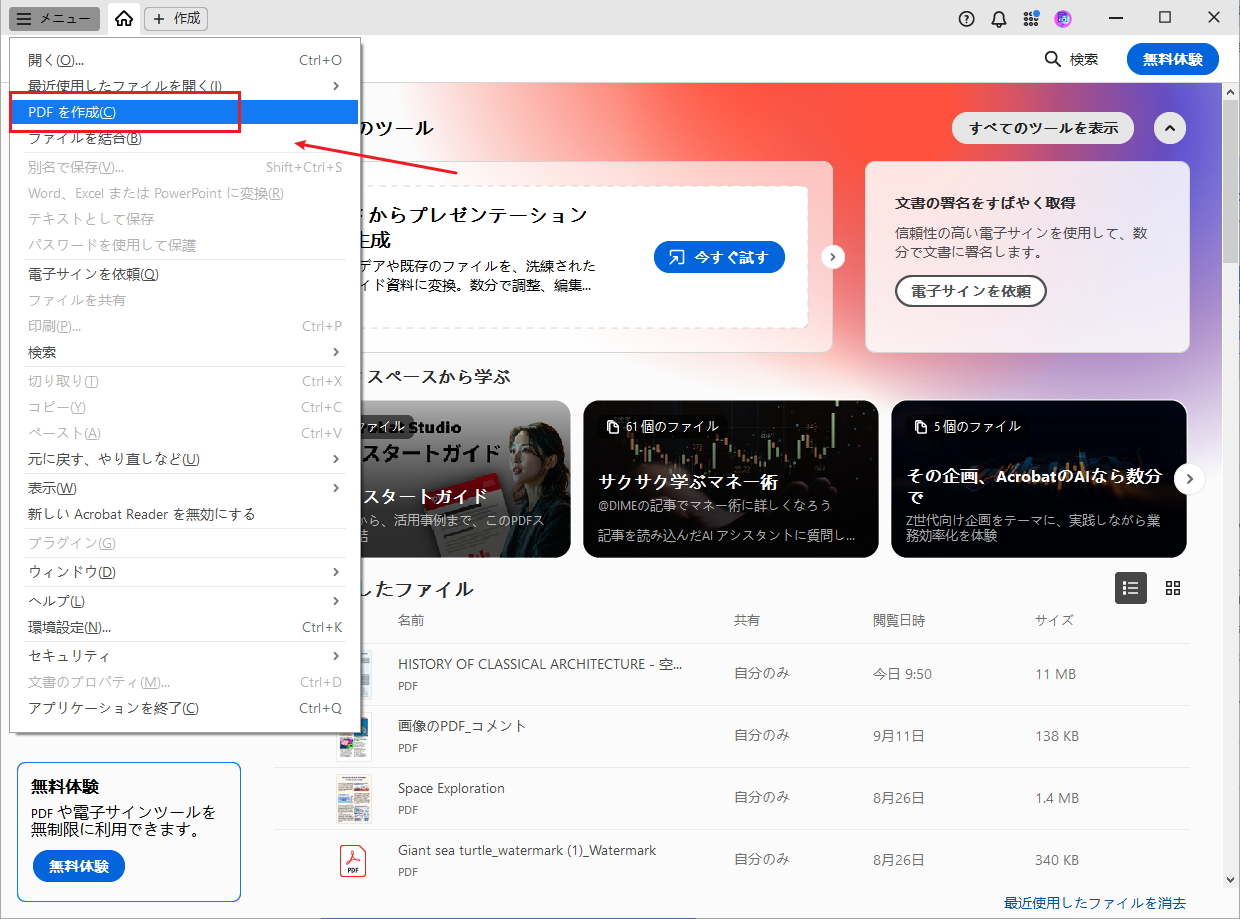Open the その企画、AcrobatのAI card
This screenshot has height=919, width=1240.
click(1039, 479)
